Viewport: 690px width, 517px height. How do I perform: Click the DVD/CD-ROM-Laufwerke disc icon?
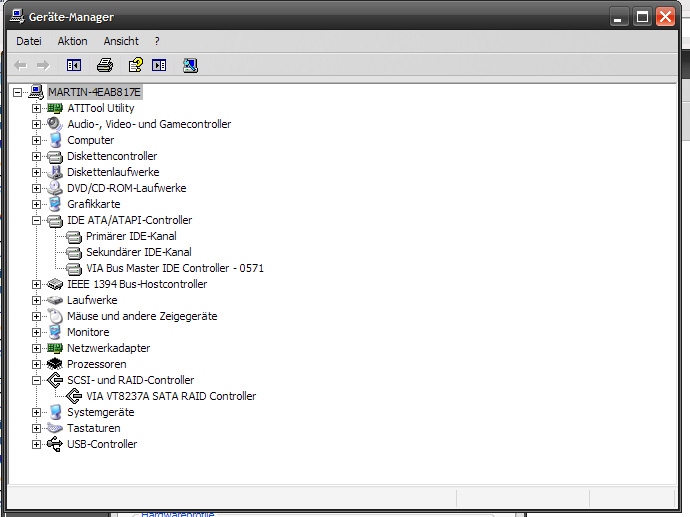pyautogui.click(x=55, y=188)
